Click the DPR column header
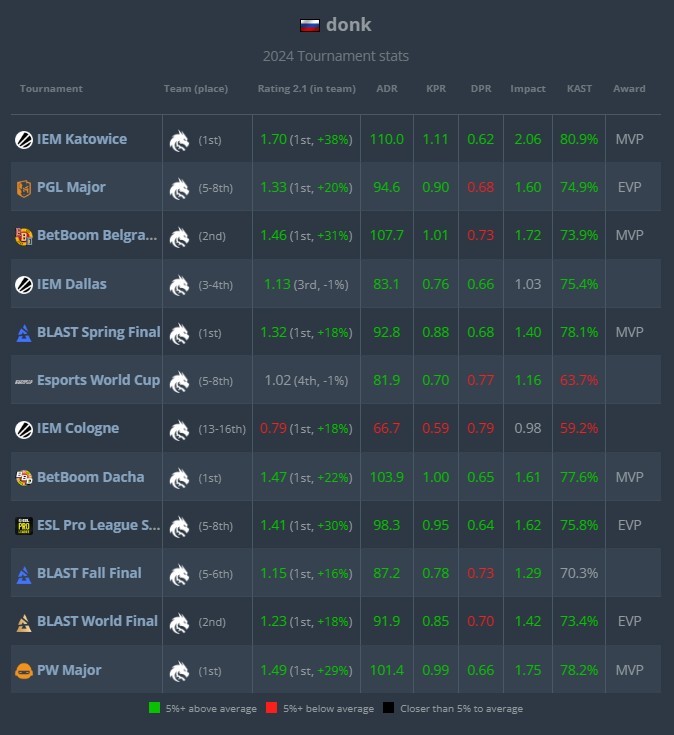This screenshot has height=735, width=674. [x=481, y=89]
